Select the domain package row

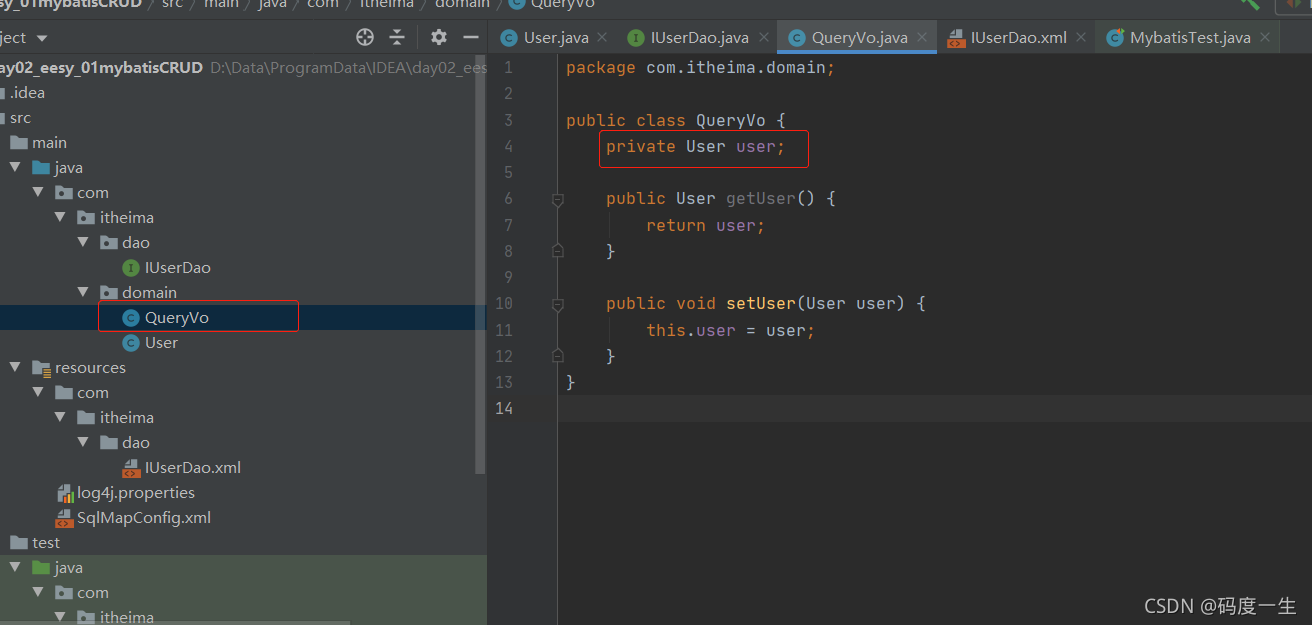[x=243, y=292]
